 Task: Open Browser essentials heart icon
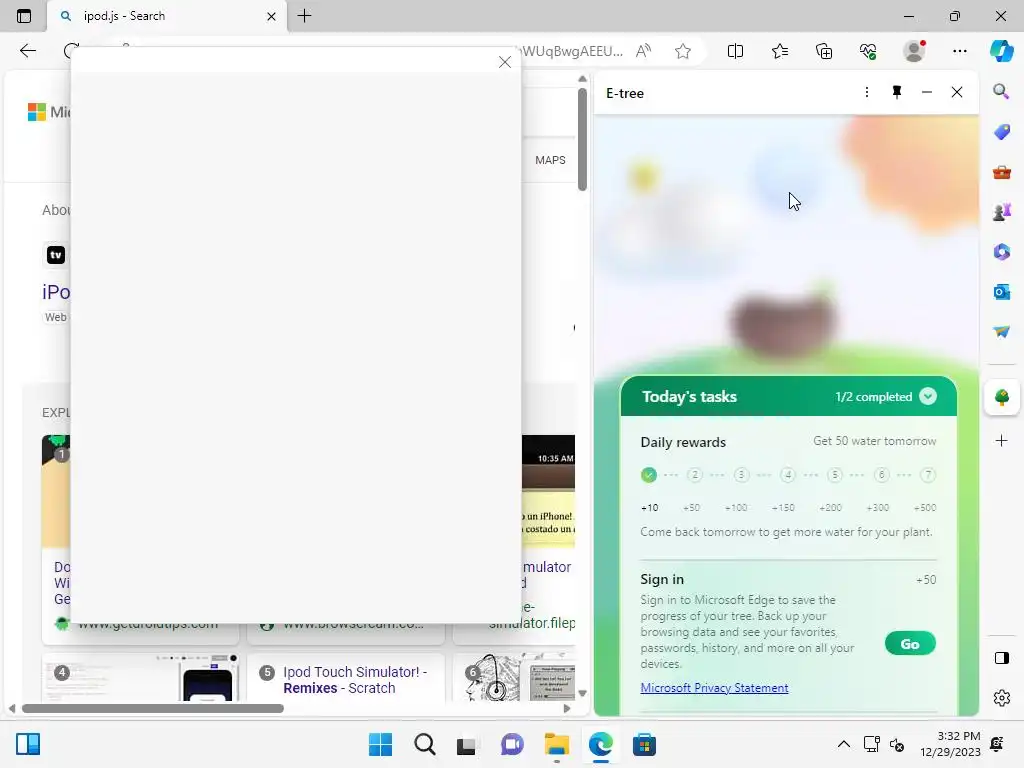click(x=868, y=51)
